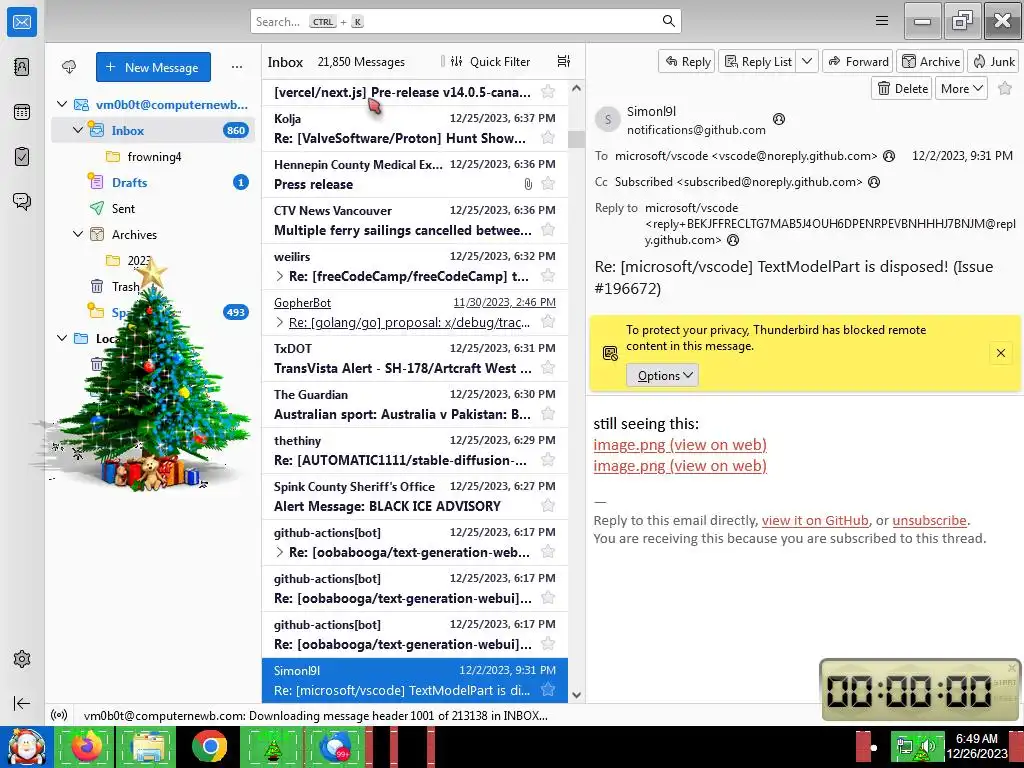The height and width of the screenshot is (768, 1024).
Task: Open the Tasks space
Action: click(x=22, y=157)
